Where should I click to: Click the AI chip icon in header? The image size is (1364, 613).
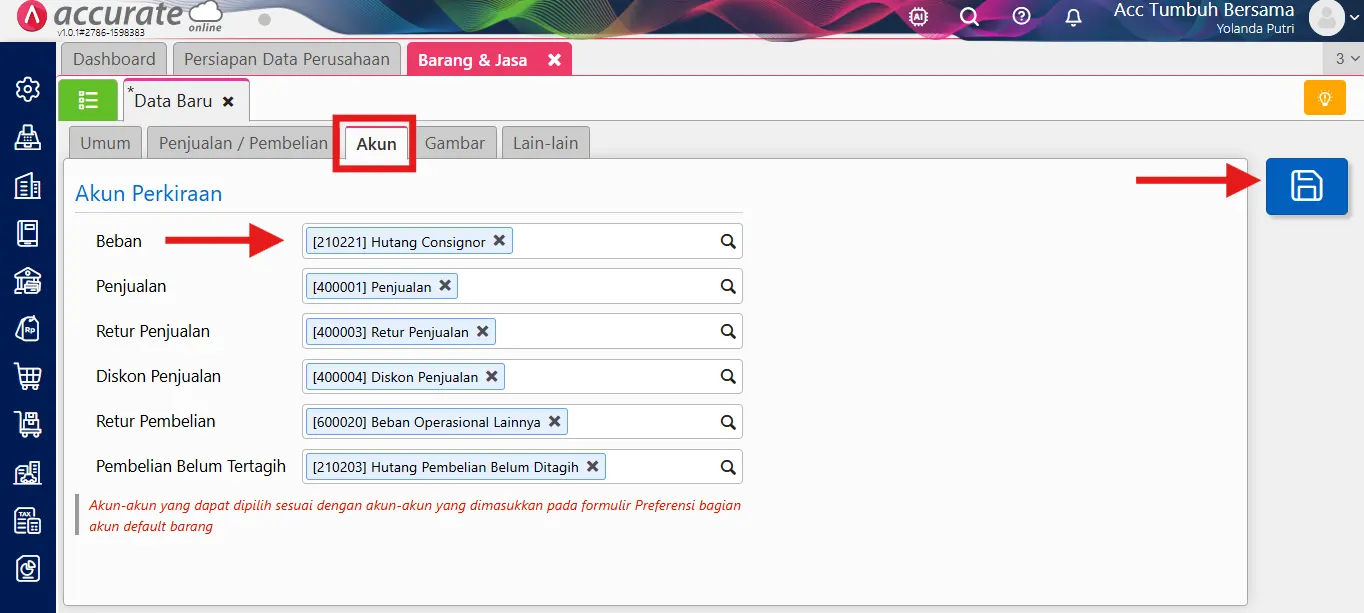click(x=917, y=17)
